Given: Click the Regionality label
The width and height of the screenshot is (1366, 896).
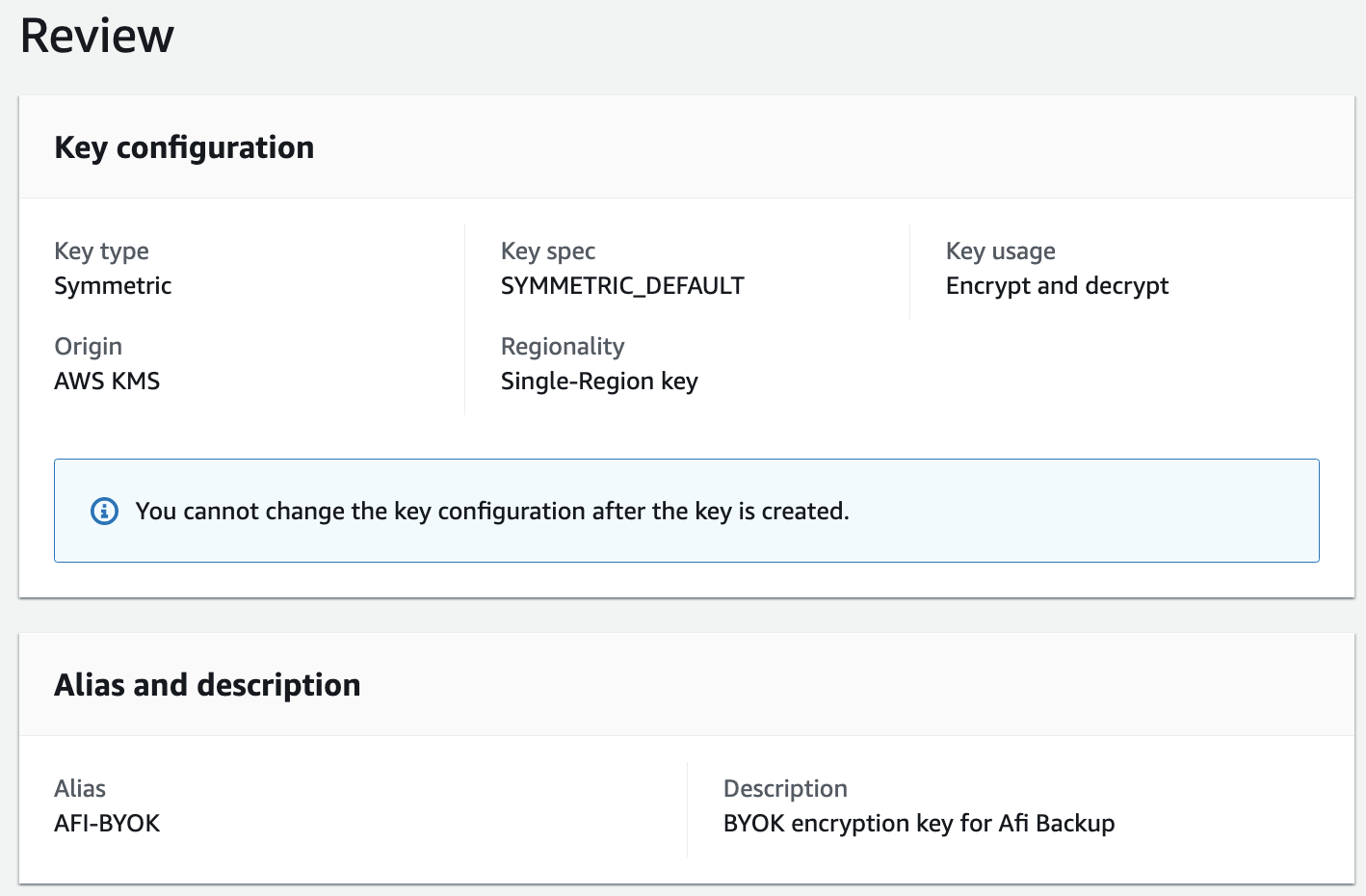Looking at the screenshot, I should tap(563, 347).
